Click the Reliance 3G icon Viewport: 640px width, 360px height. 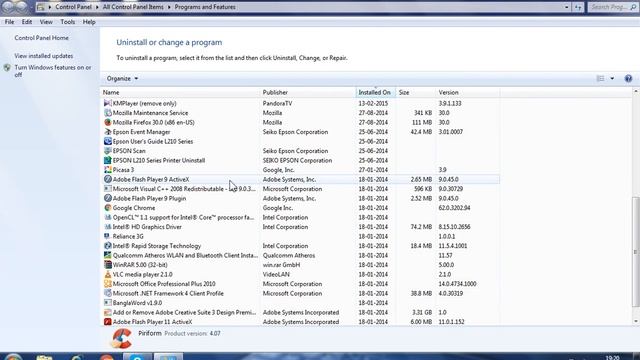[107, 236]
